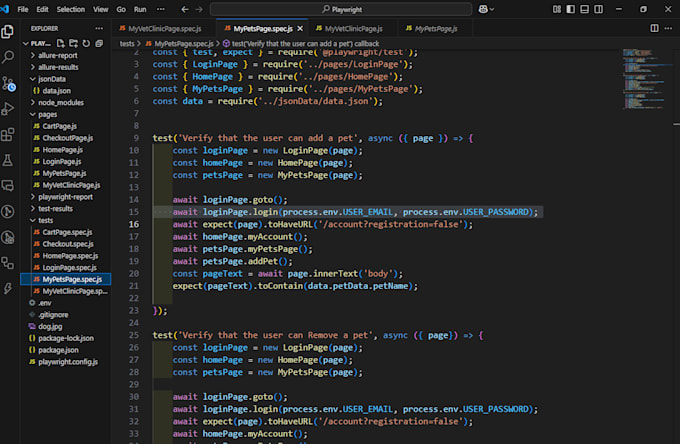Screen dimensions: 680x444
Task: Expand the node_modules folder
Action: [61, 103]
